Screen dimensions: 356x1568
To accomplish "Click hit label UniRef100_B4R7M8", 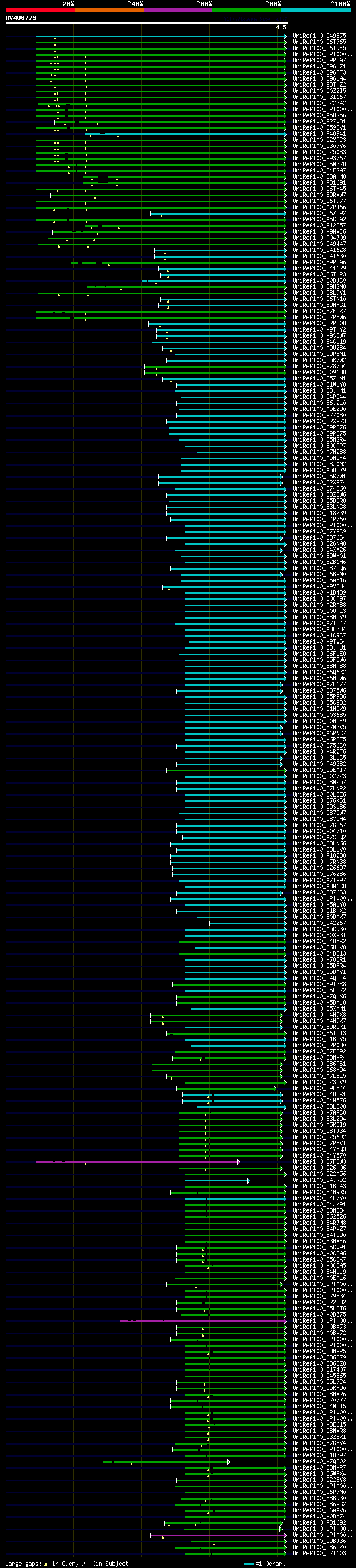I will click(x=319, y=1222).
